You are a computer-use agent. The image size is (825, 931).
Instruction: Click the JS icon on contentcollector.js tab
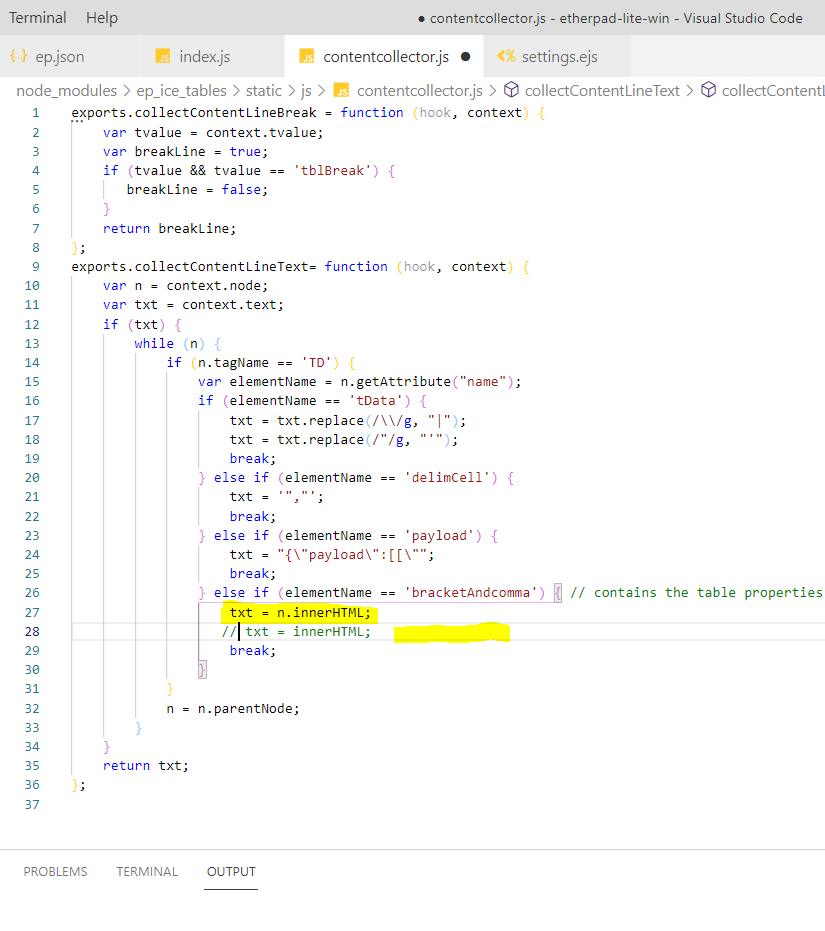point(309,57)
